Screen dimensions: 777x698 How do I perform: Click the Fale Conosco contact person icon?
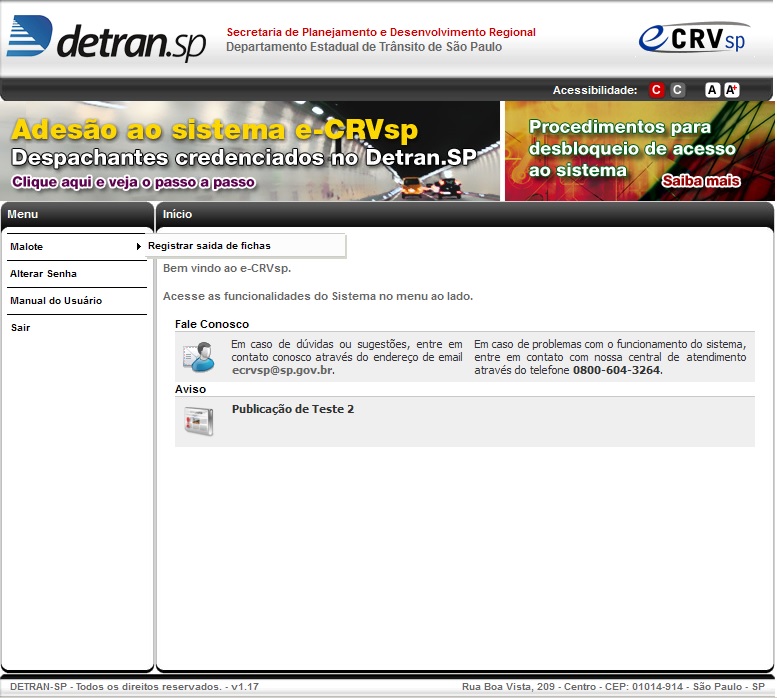(x=199, y=357)
